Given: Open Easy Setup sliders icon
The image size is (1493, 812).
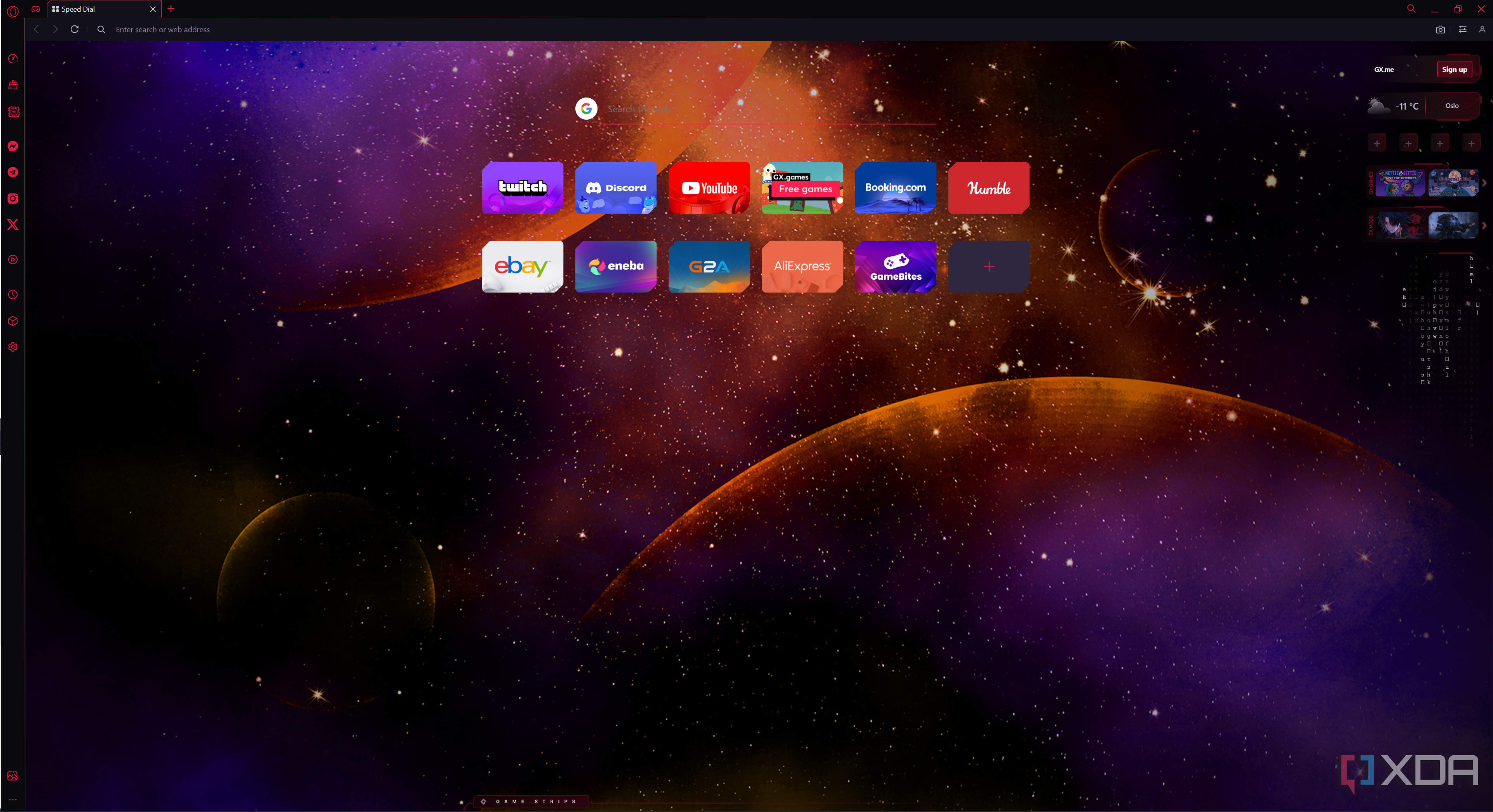Looking at the screenshot, I should (x=1463, y=29).
